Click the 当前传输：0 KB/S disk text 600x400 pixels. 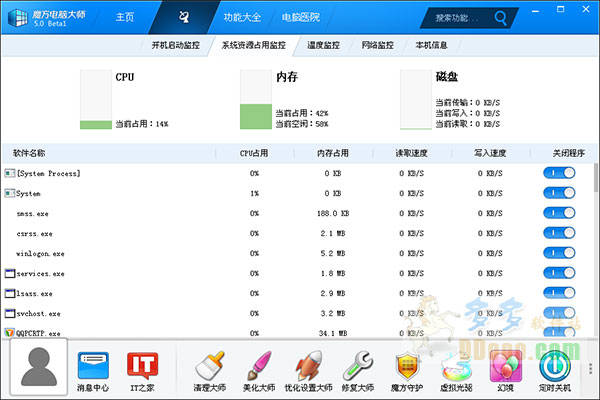click(468, 103)
